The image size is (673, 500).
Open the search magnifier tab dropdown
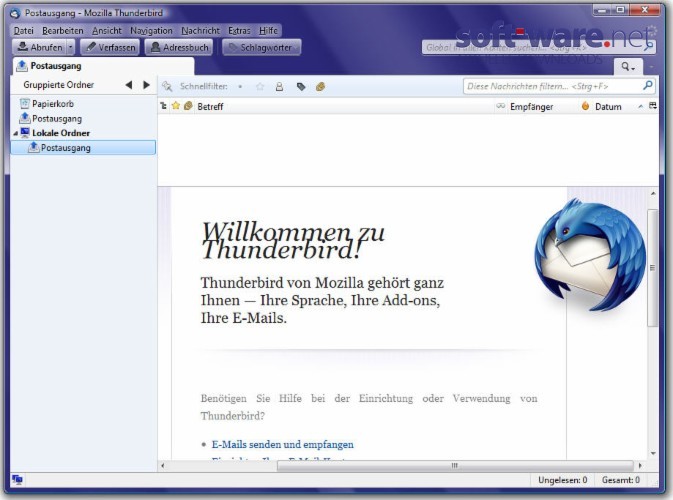point(628,67)
